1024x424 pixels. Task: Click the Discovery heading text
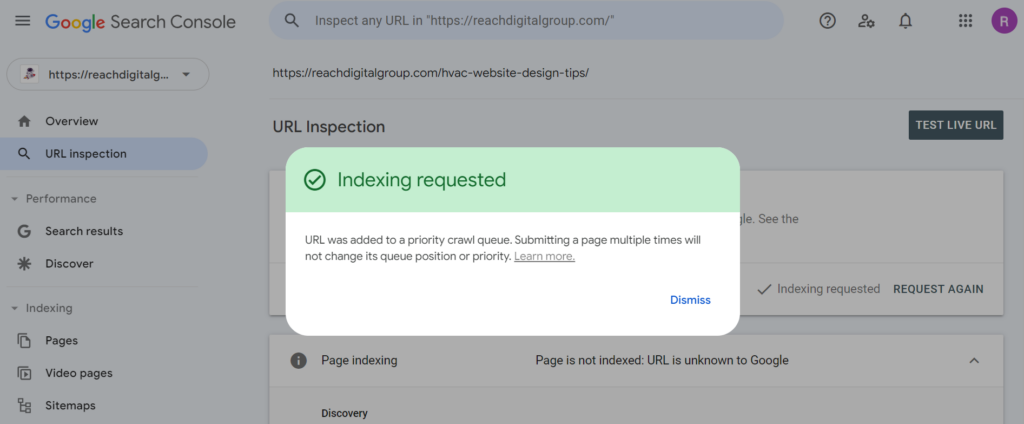pos(344,414)
